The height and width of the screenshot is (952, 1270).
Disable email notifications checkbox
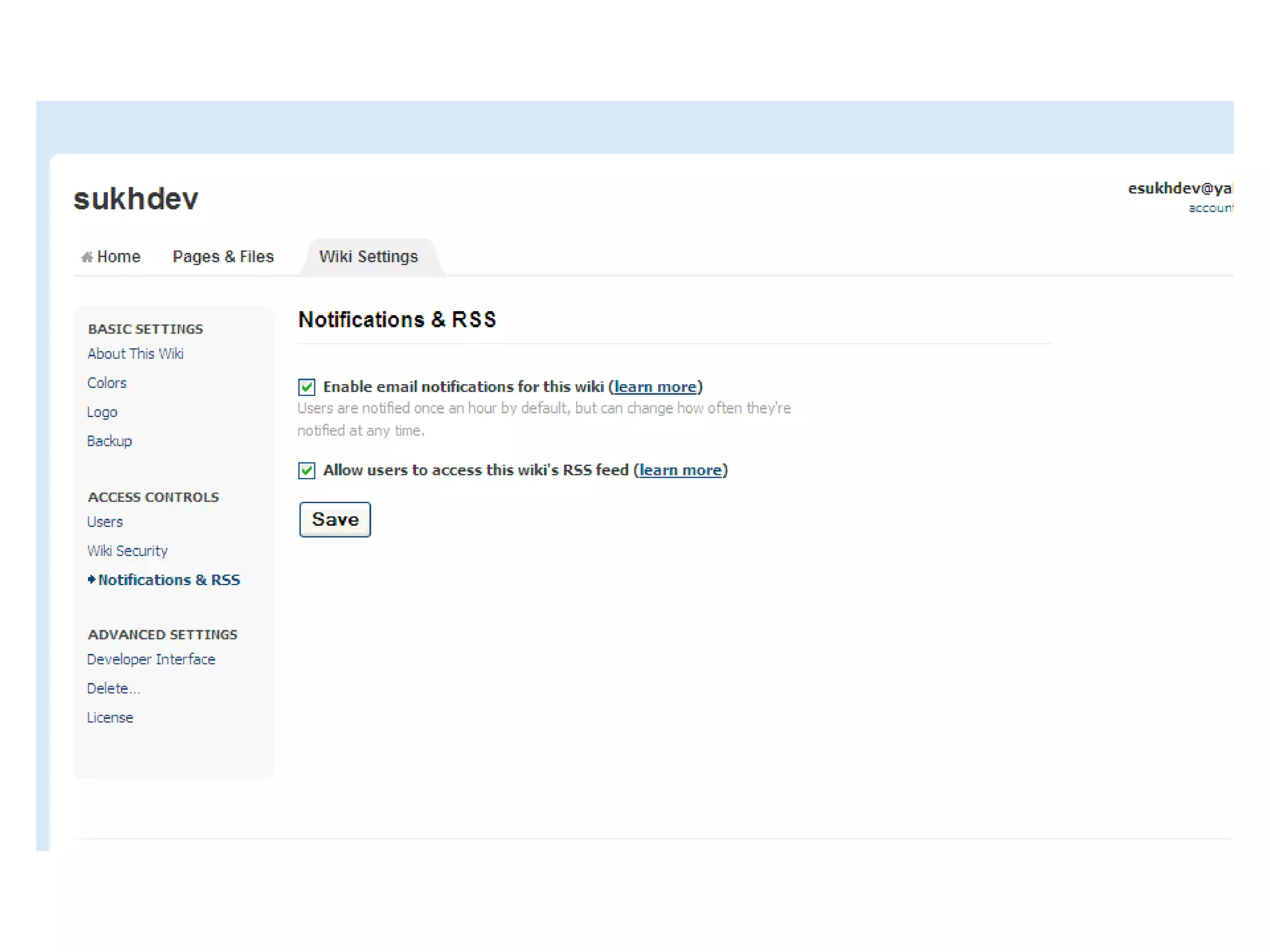point(306,387)
